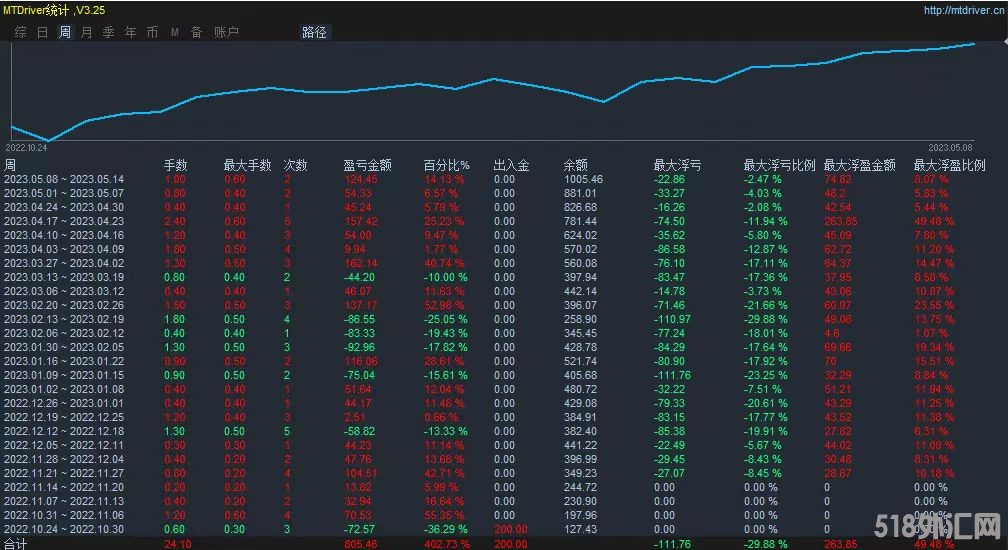Open the 年 yearly statistics tab

[131, 32]
